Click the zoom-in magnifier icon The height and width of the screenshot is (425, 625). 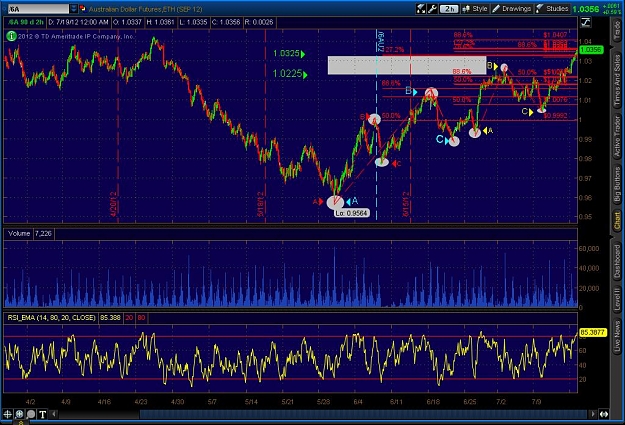click(x=19, y=414)
